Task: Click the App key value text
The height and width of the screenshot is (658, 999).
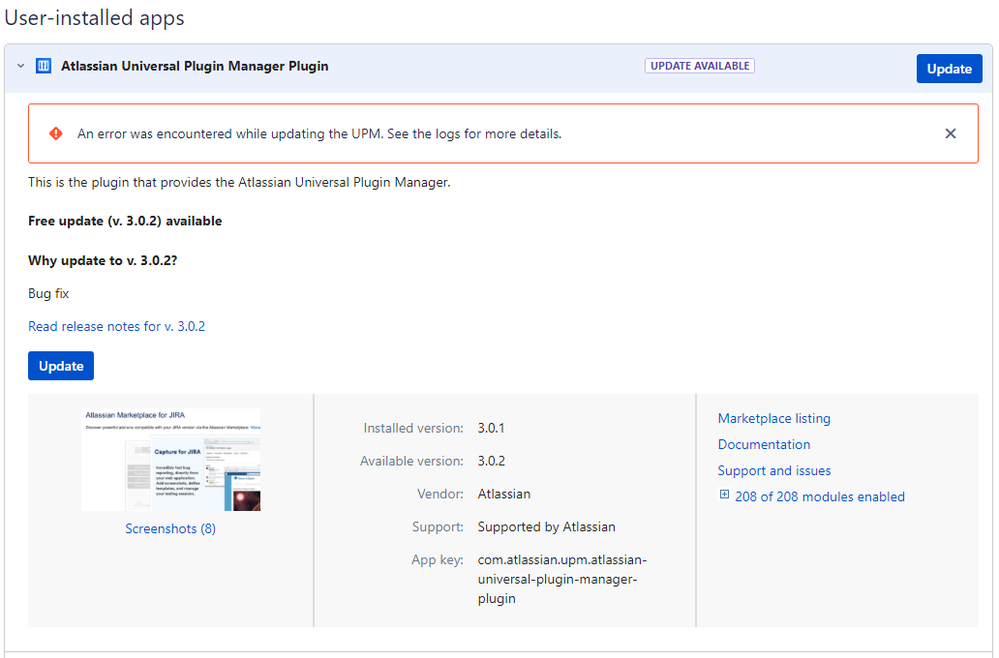Action: [562, 579]
